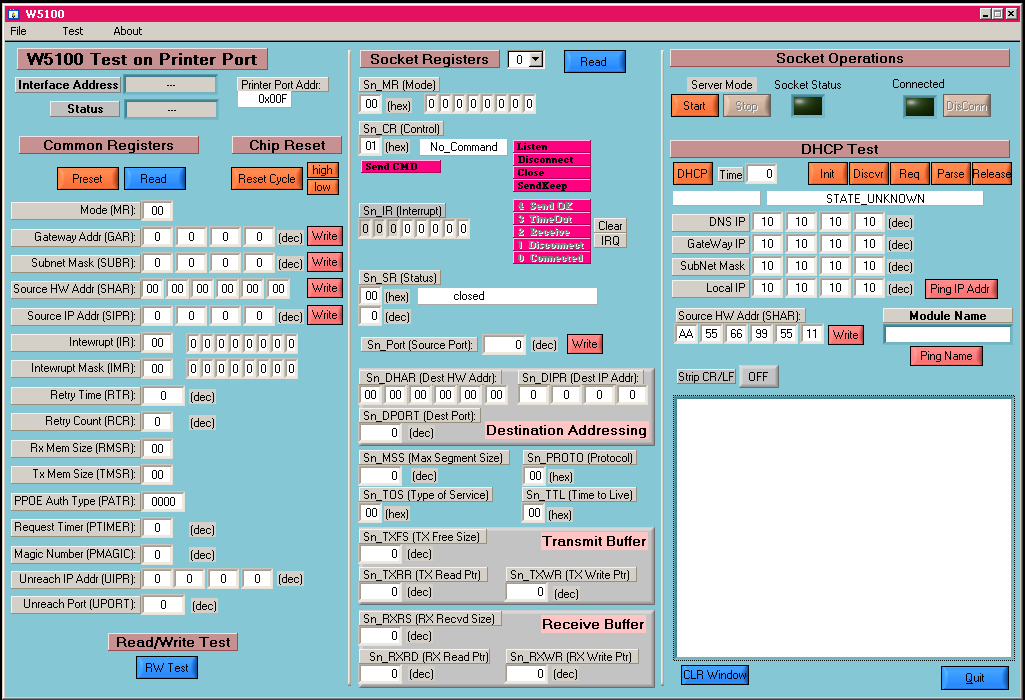Screen dimensions: 1025x700
Task: Click the 1 Disconnect interrupt flag
Action: [552, 245]
